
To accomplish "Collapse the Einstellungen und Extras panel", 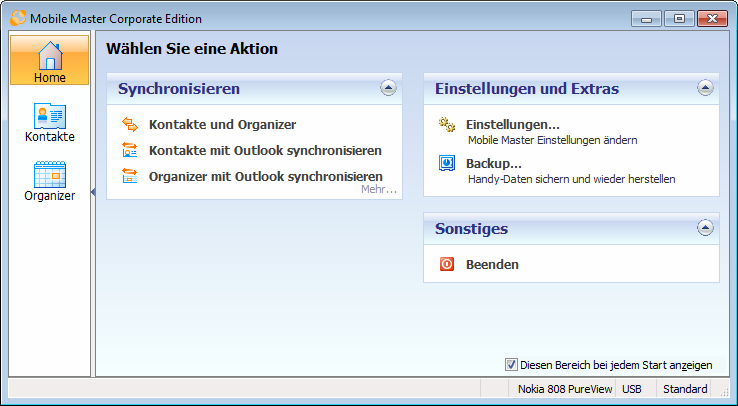I will [705, 88].
